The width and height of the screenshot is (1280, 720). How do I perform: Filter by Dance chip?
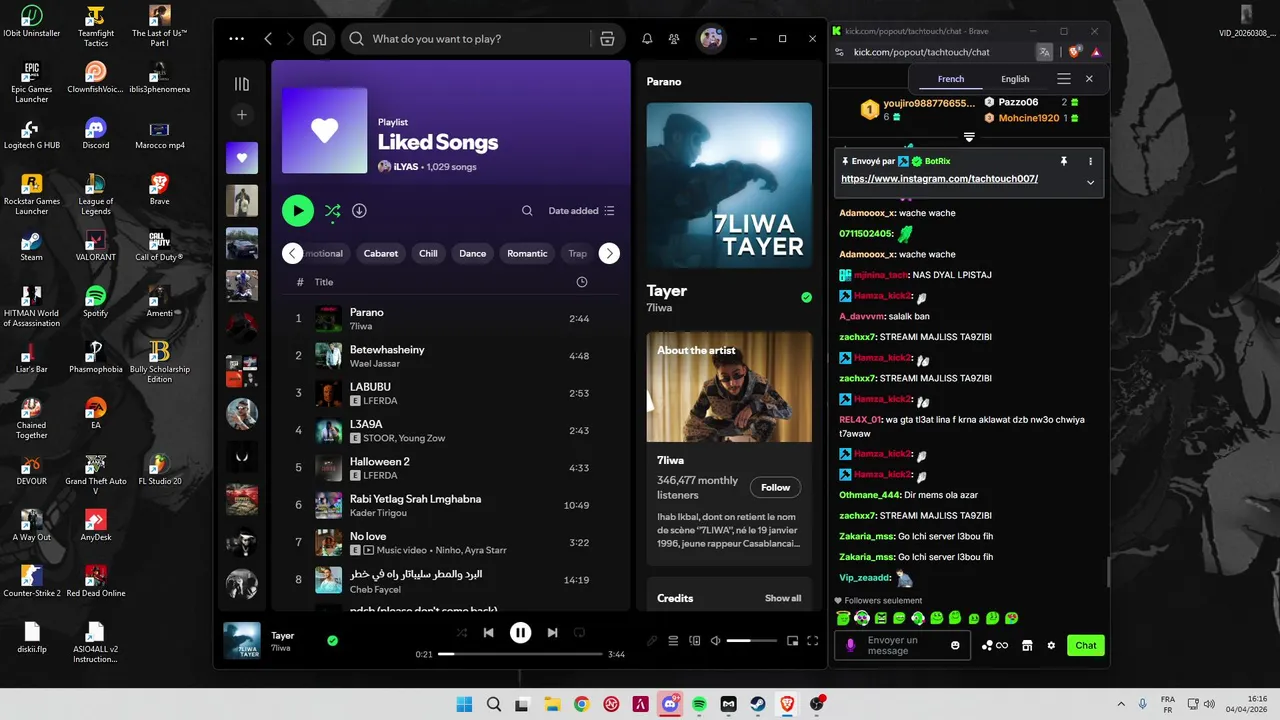pos(472,254)
